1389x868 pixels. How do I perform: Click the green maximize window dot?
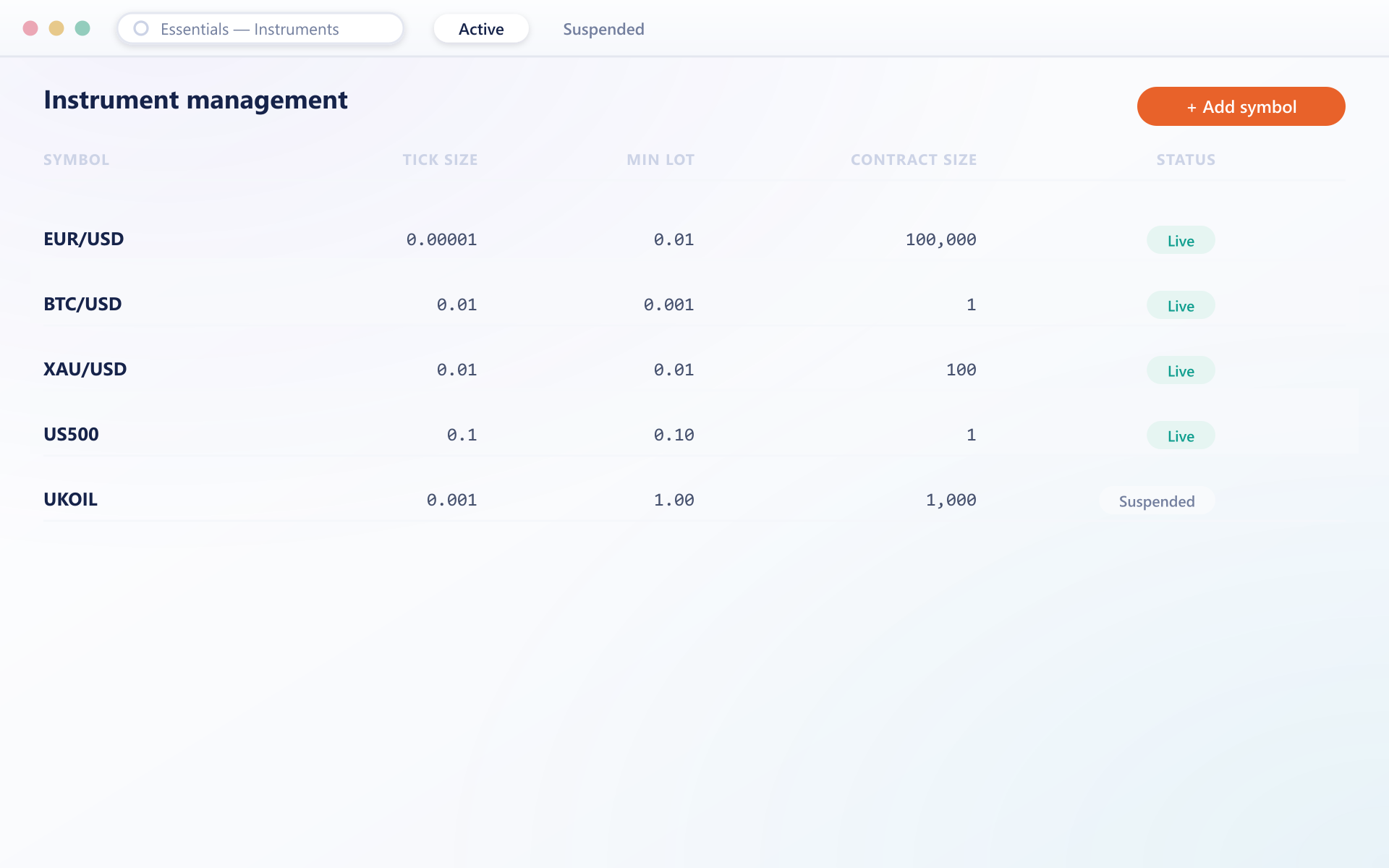[82, 28]
